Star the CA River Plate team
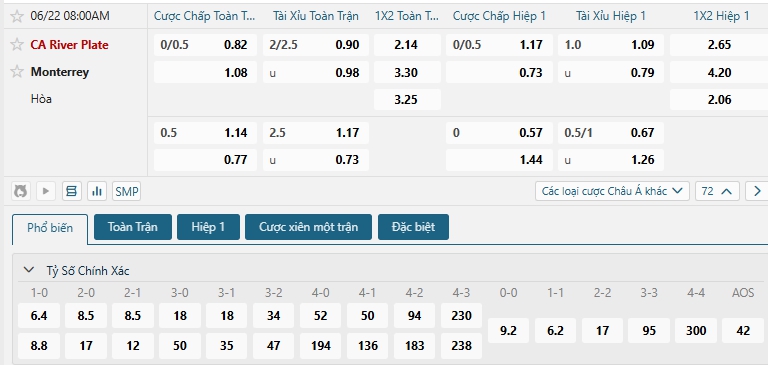This screenshot has height=365, width=768. coord(17,45)
